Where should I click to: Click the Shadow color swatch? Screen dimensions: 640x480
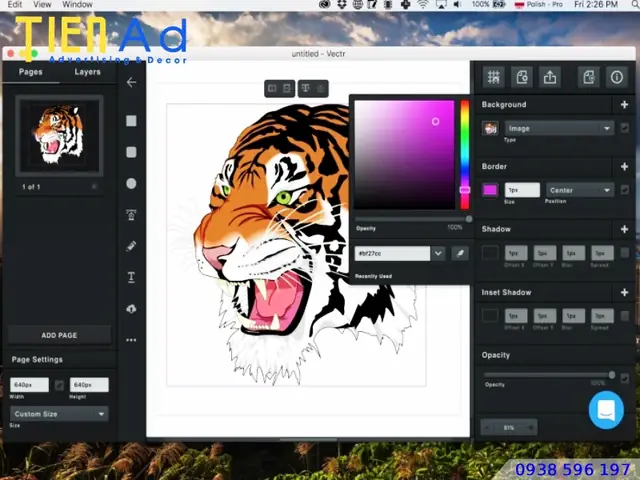coord(490,253)
